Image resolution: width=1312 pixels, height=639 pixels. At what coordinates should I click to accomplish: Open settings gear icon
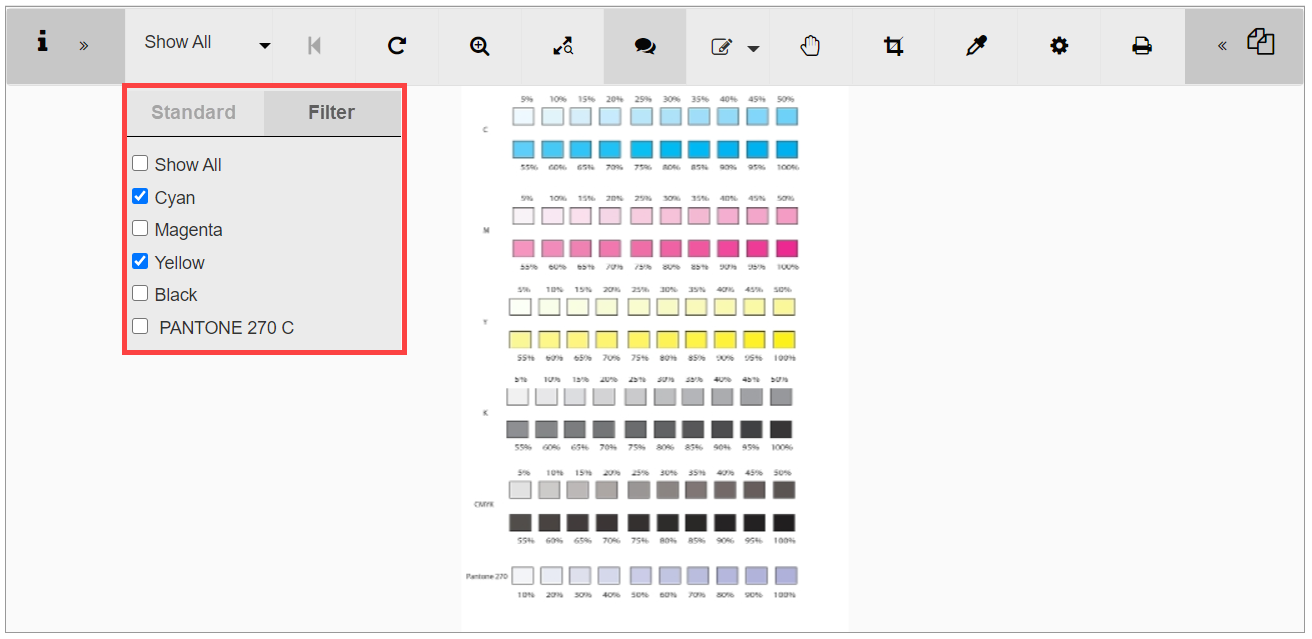click(1059, 46)
